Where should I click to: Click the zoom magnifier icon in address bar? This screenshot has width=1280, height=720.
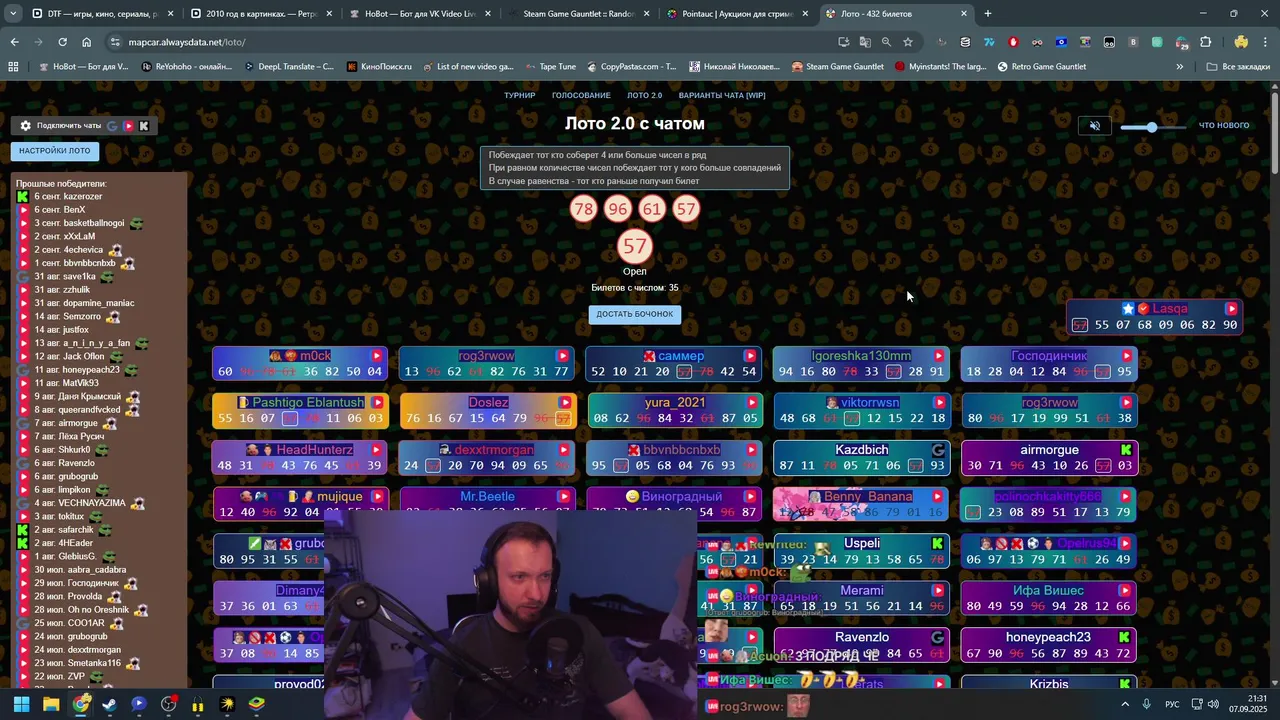(x=886, y=42)
